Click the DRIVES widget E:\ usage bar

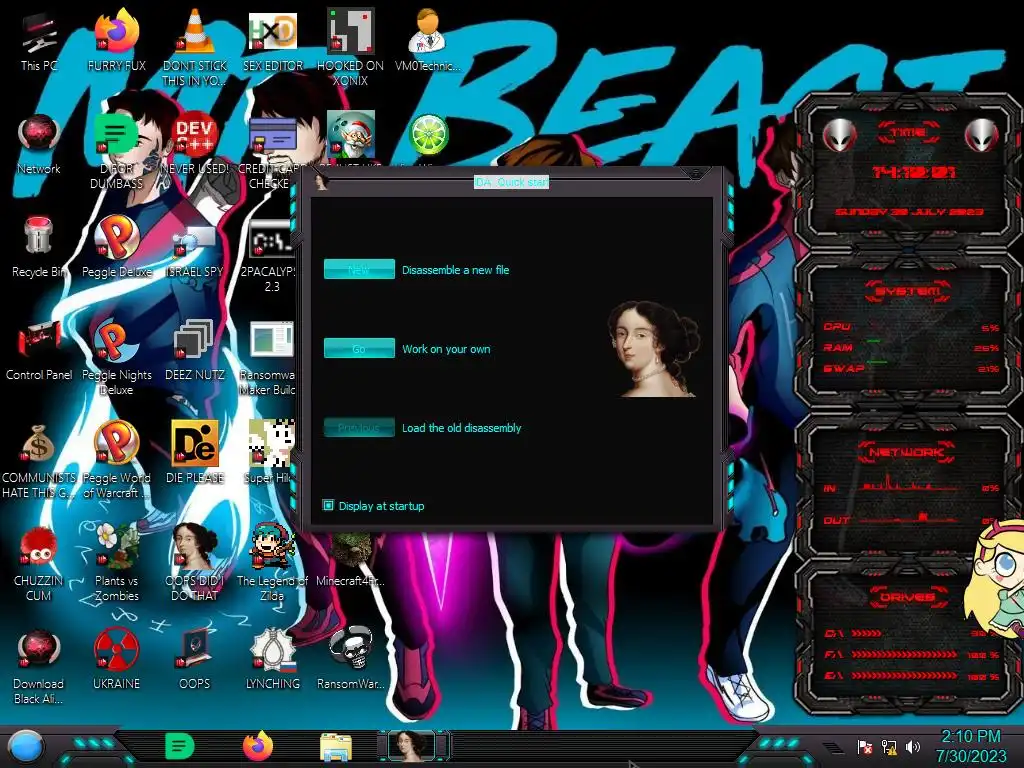pos(904,676)
